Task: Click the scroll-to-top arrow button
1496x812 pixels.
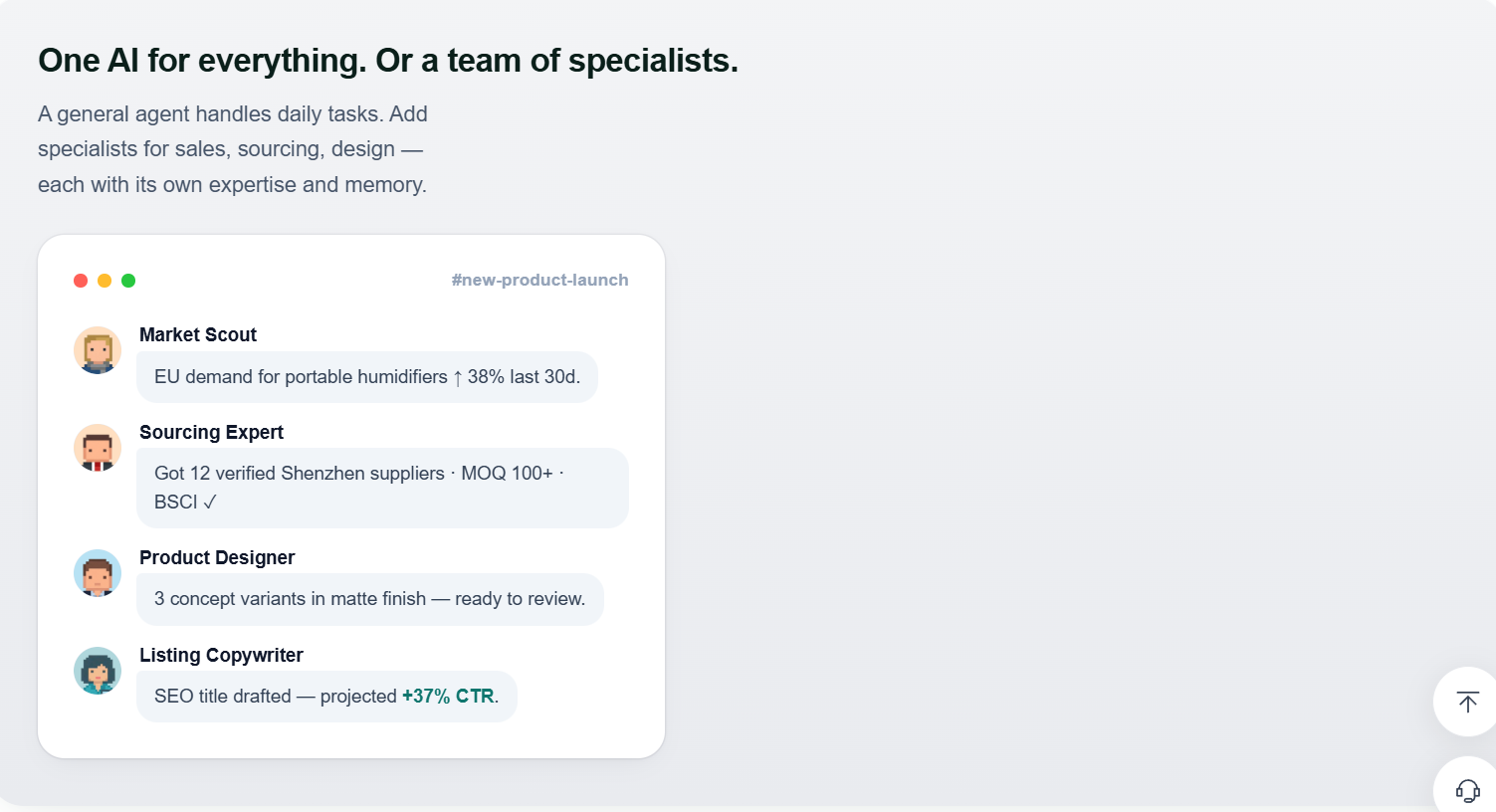Action: tap(1467, 702)
